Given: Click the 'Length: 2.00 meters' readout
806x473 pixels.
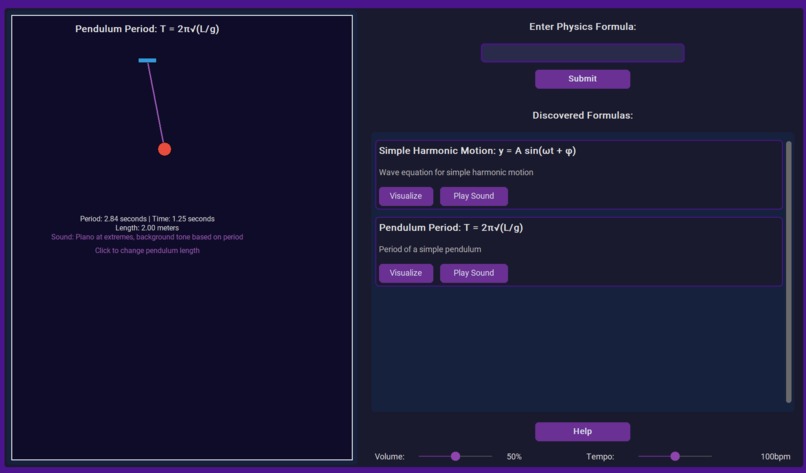Looking at the screenshot, I should point(147,228).
